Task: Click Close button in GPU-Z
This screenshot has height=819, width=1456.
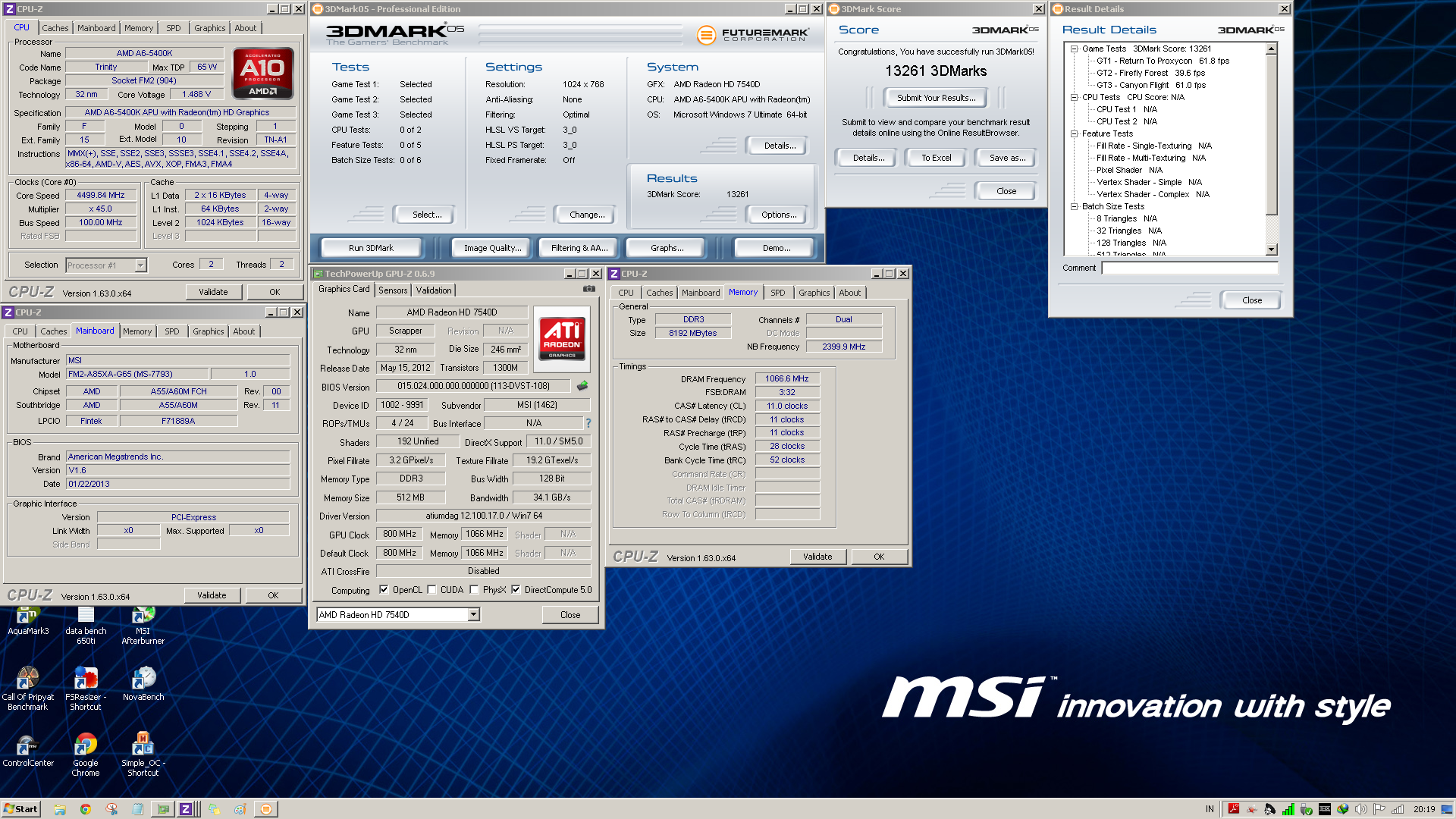Action: click(x=570, y=615)
